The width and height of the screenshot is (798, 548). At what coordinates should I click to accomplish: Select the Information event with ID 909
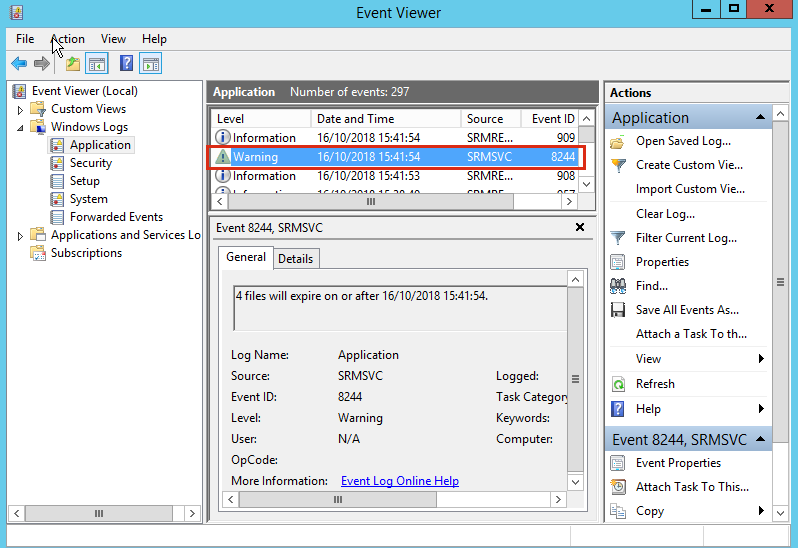395,138
